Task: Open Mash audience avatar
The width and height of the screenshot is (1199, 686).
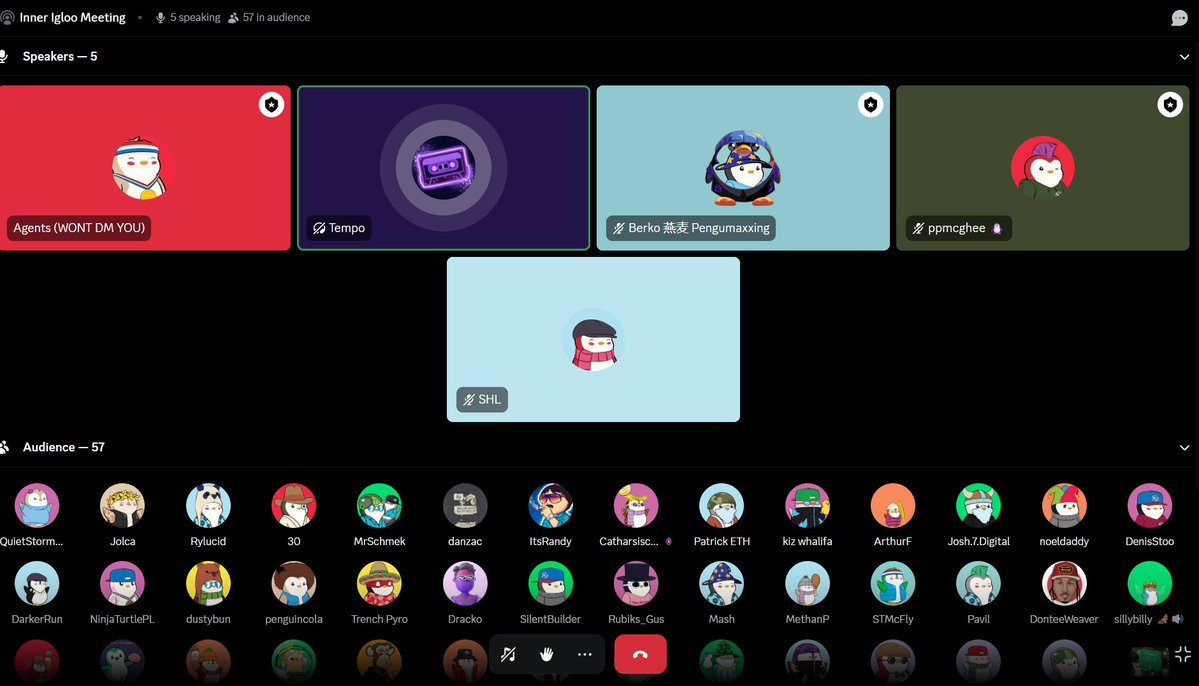Action: [x=722, y=584]
